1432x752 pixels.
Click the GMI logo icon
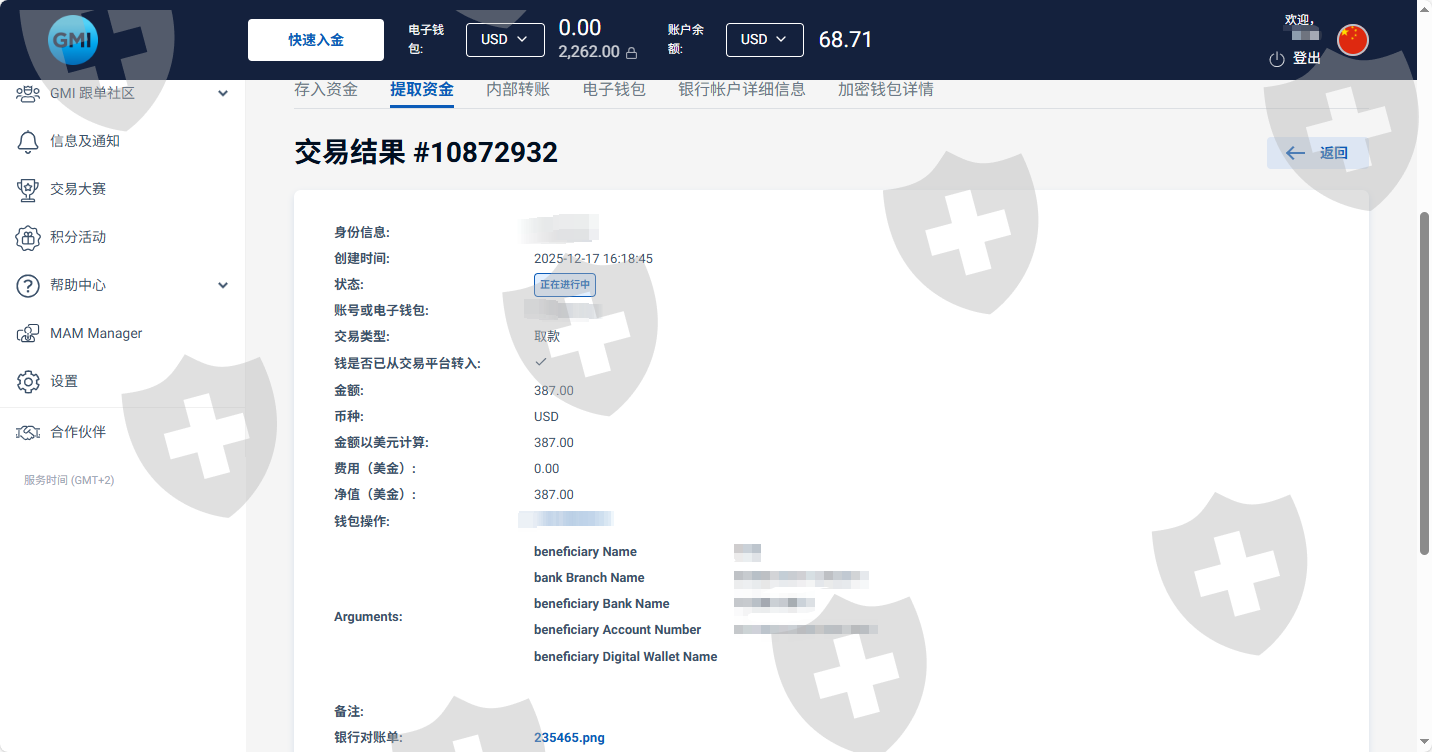(73, 40)
